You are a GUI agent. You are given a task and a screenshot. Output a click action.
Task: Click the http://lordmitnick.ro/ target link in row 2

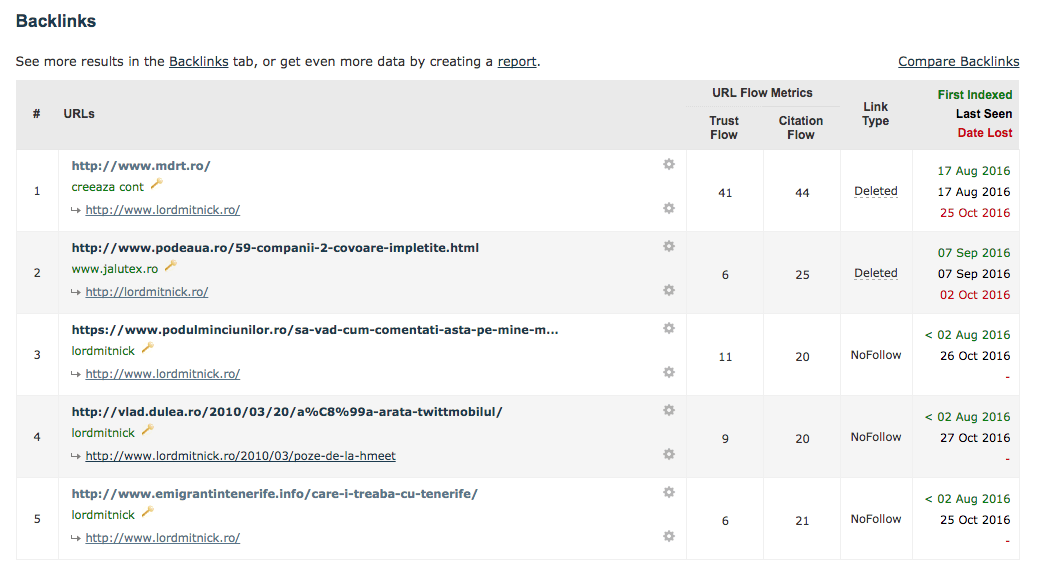point(146,292)
